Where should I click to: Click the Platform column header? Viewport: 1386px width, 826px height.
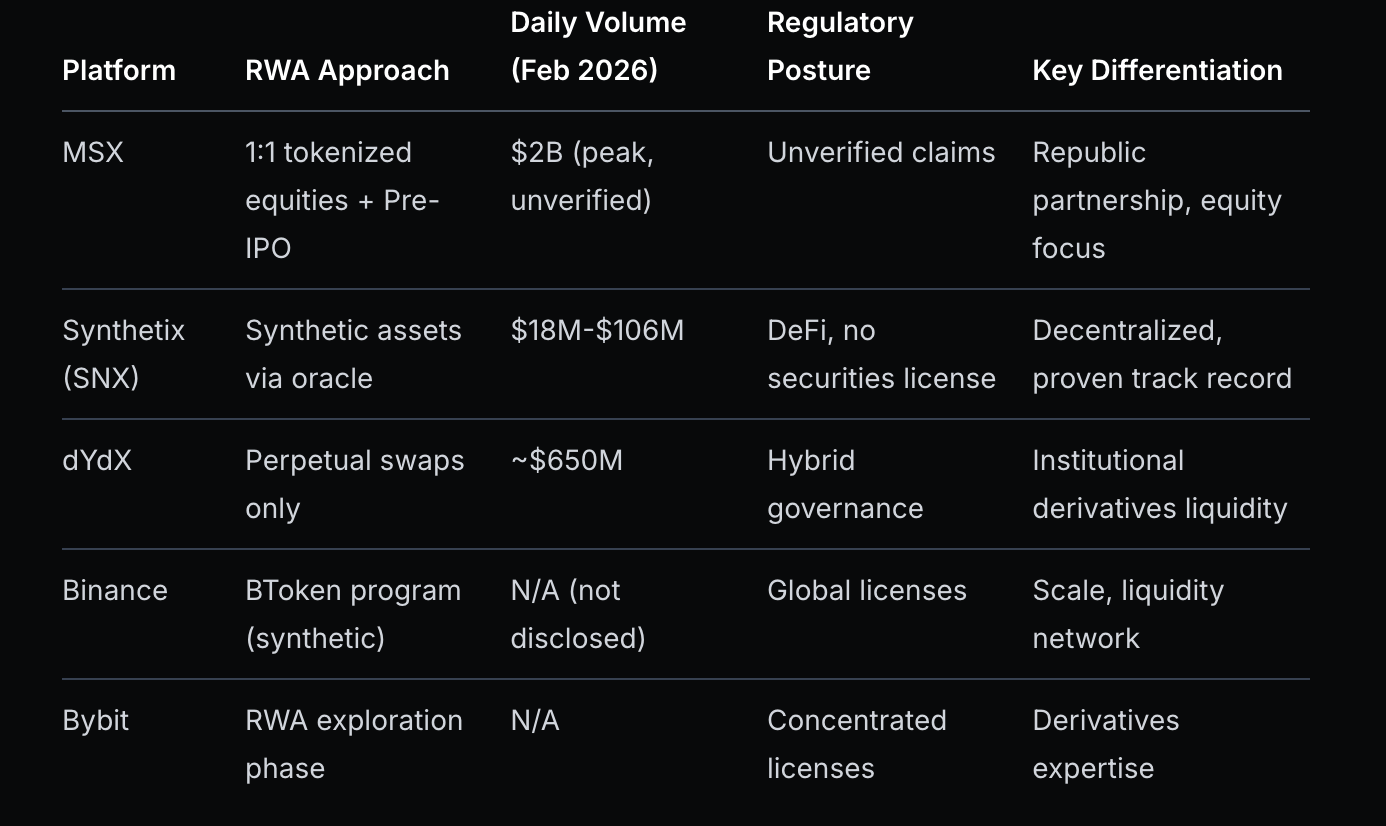point(119,70)
